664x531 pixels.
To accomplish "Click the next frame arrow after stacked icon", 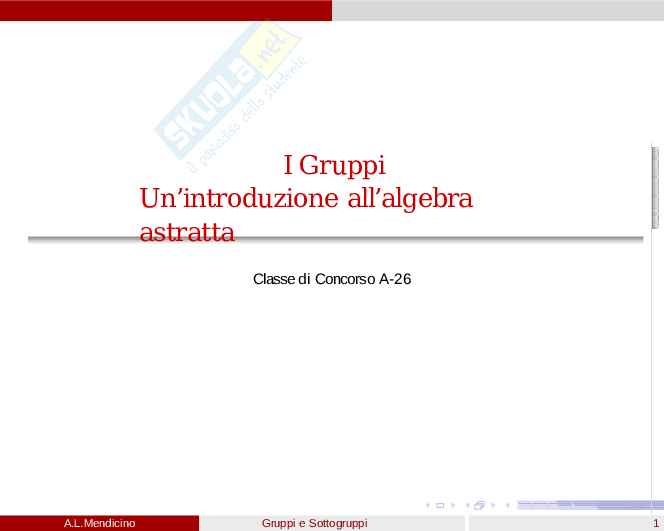I will point(492,506).
